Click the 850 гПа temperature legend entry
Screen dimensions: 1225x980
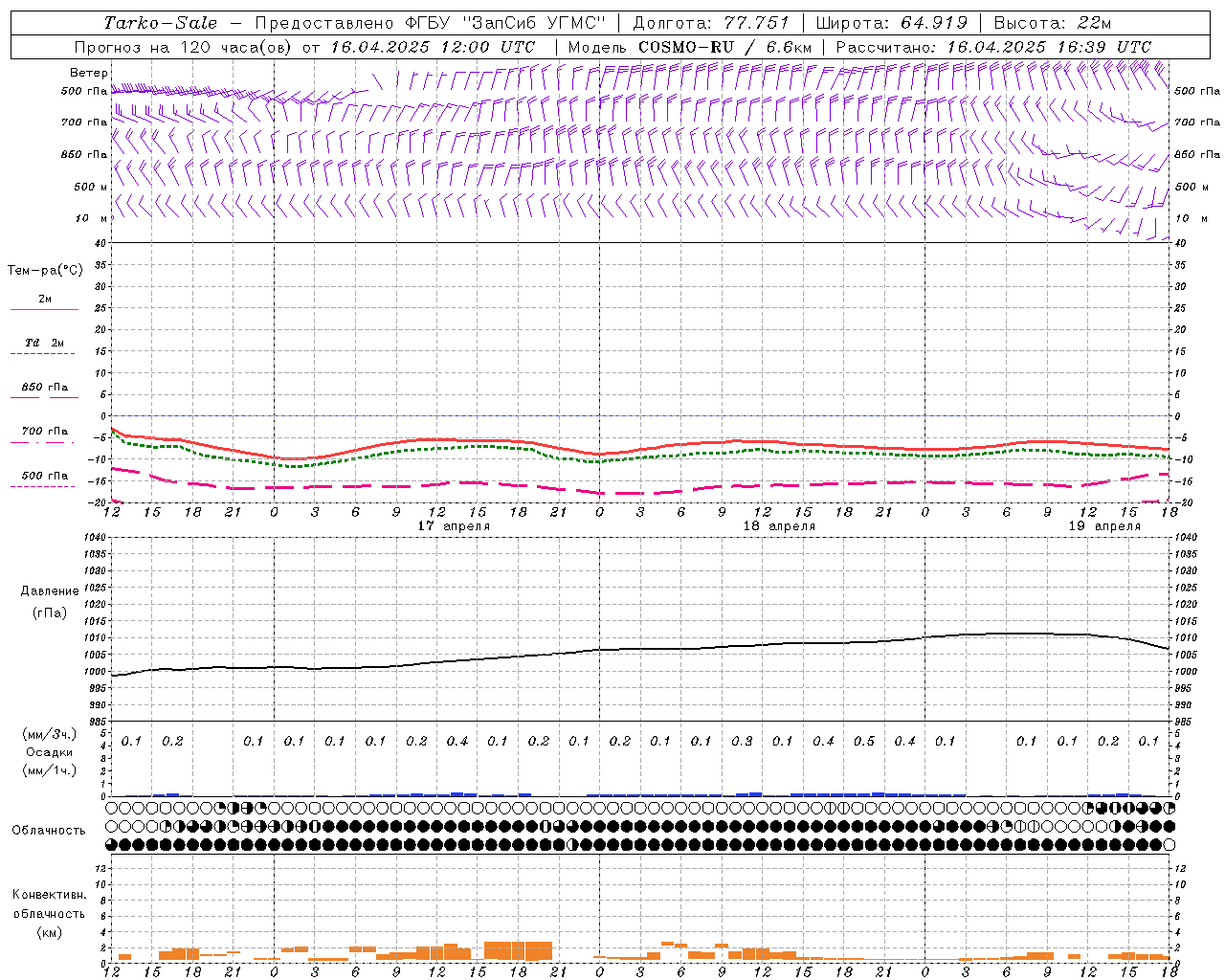tap(44, 388)
